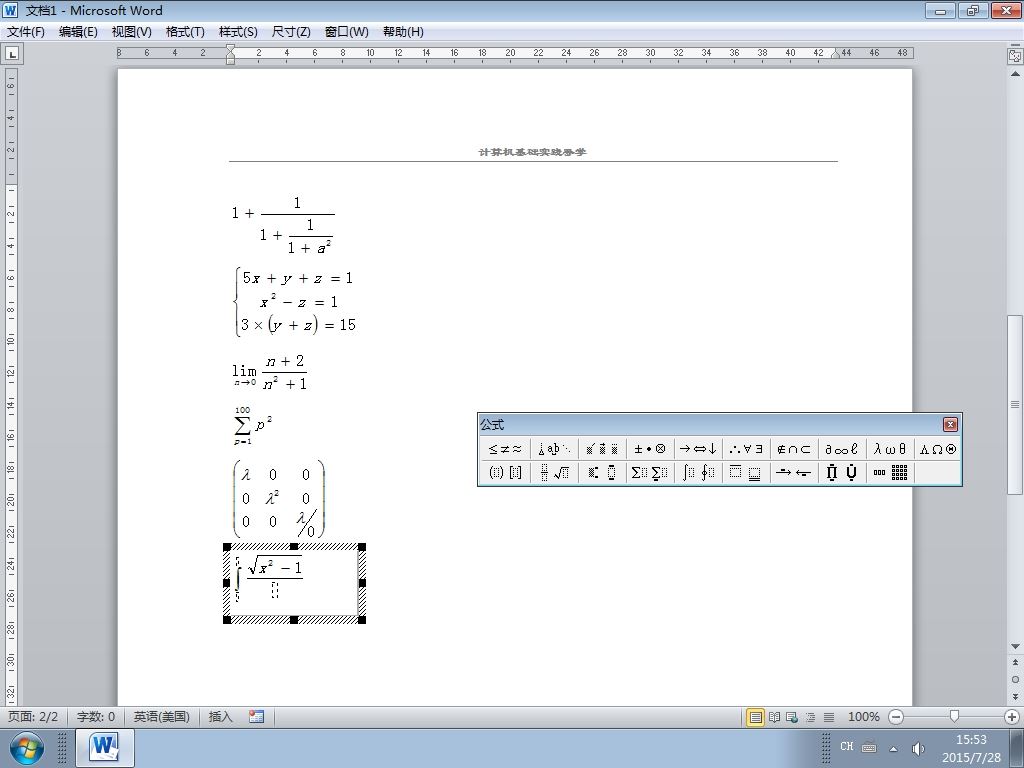Click the ruler toggle icon above the scrollbar
Image resolution: width=1024 pixels, height=768 pixels.
[1015, 56]
